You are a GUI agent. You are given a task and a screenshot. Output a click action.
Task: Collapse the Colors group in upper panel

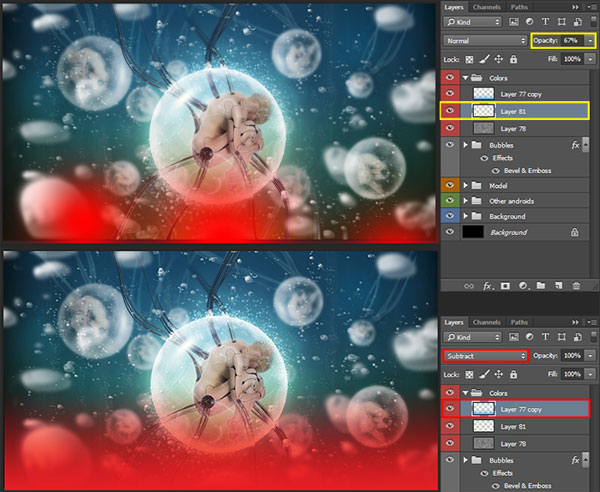(x=465, y=78)
